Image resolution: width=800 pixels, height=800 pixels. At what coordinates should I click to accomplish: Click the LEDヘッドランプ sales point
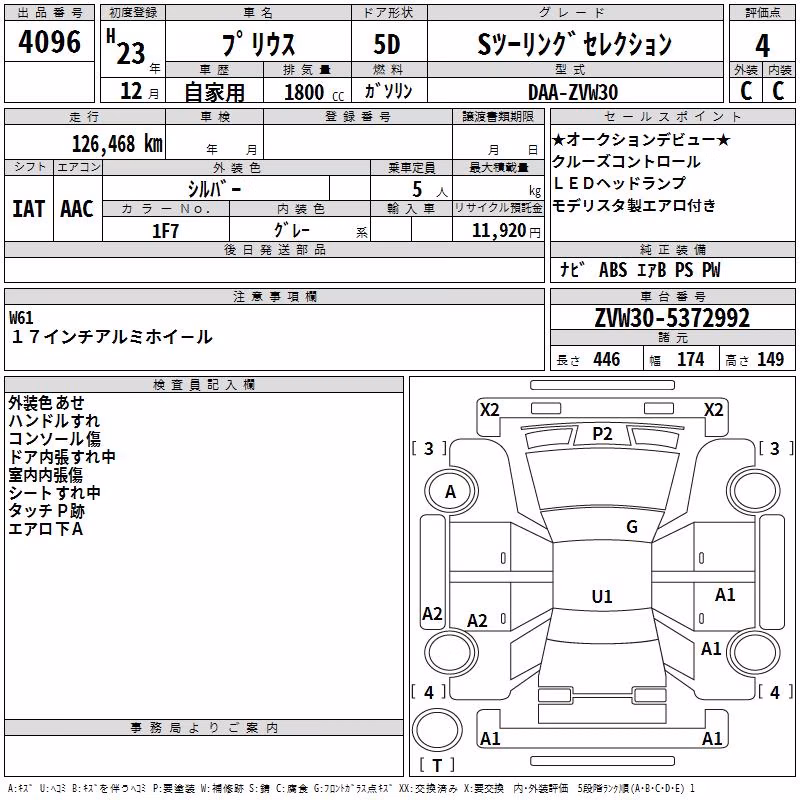tap(619, 183)
